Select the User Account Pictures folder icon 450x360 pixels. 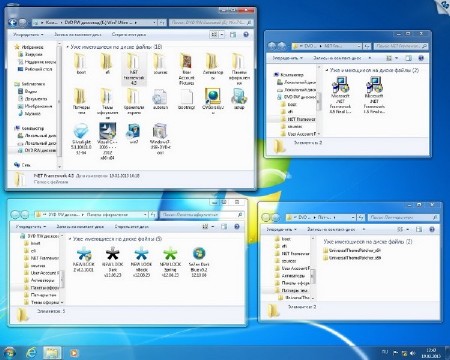186,69
